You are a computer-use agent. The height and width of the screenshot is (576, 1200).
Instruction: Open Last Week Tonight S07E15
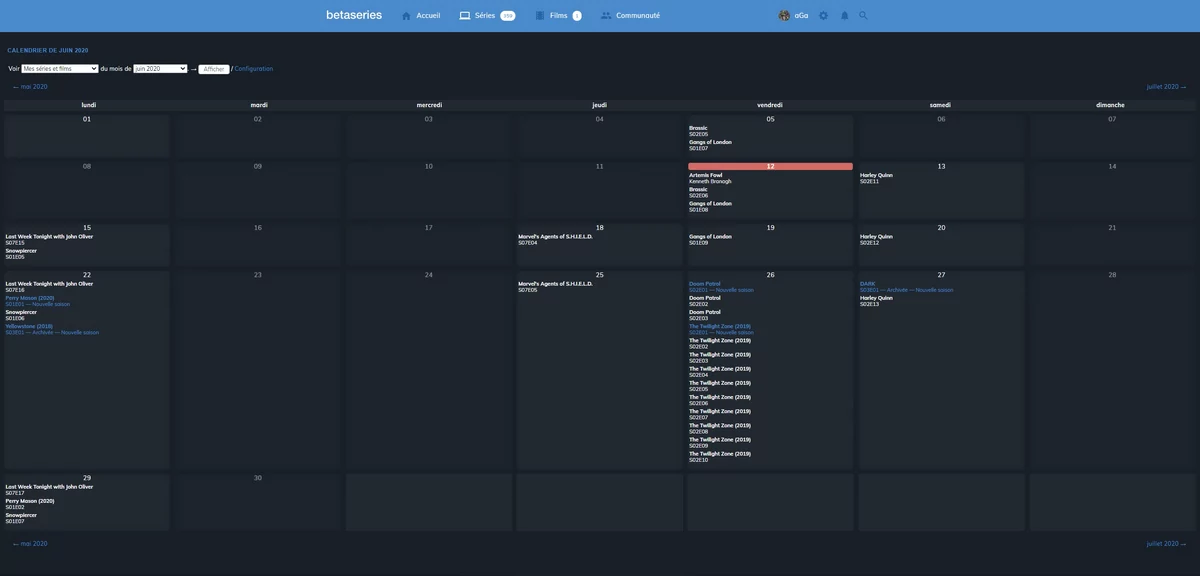[49, 239]
